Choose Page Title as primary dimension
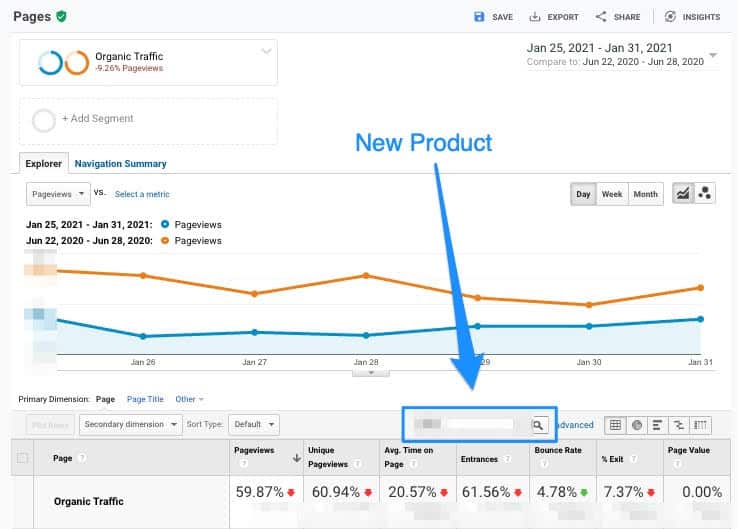 [x=145, y=399]
